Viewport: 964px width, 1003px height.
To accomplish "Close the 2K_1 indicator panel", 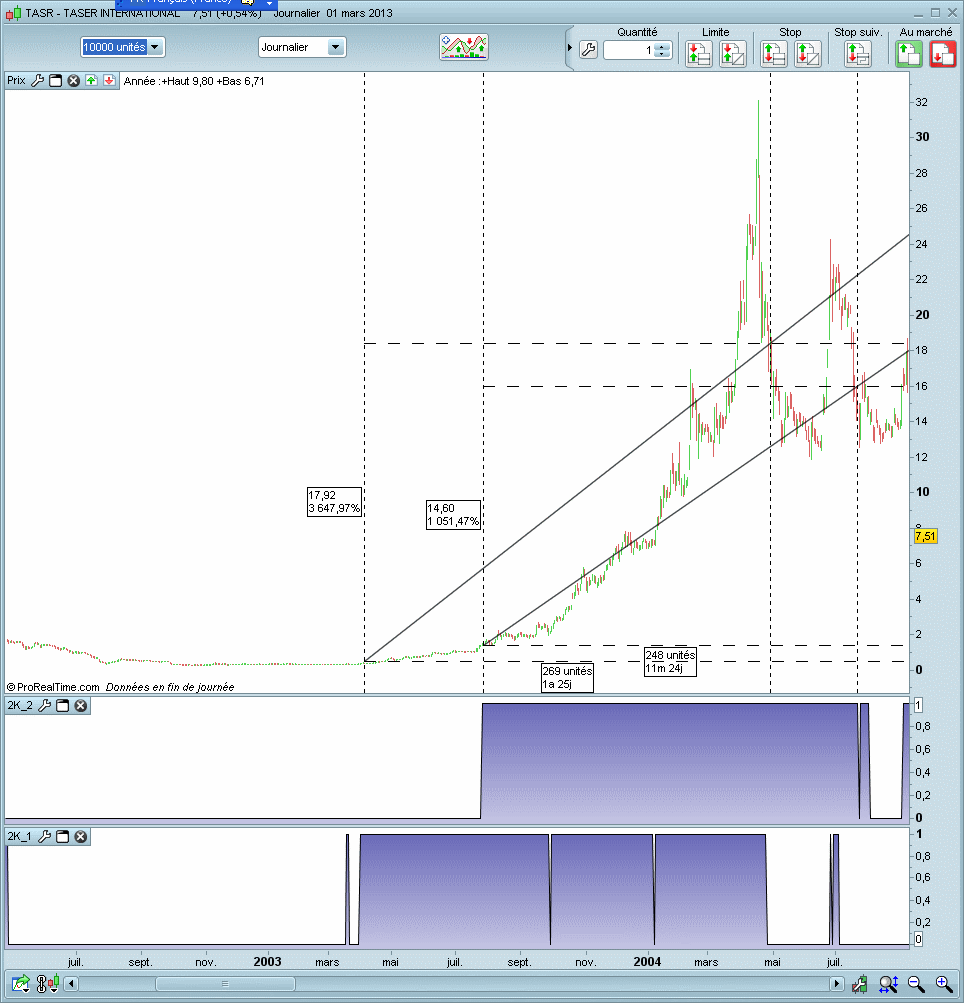I will point(81,837).
